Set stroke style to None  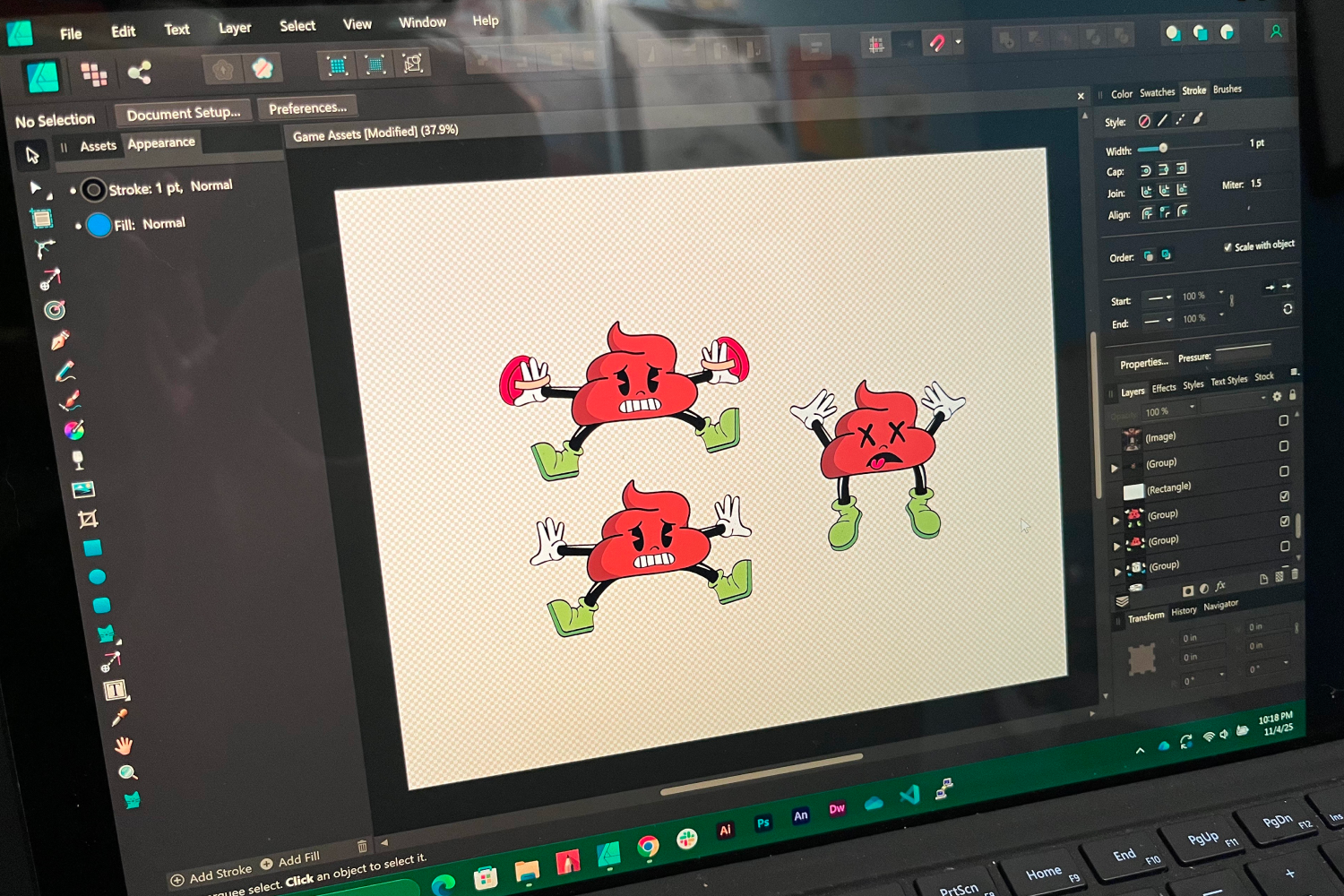click(x=1144, y=121)
